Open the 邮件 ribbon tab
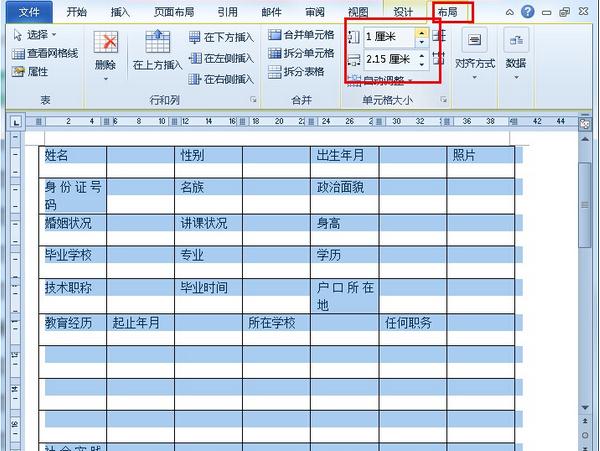600x451 pixels. coord(271,12)
